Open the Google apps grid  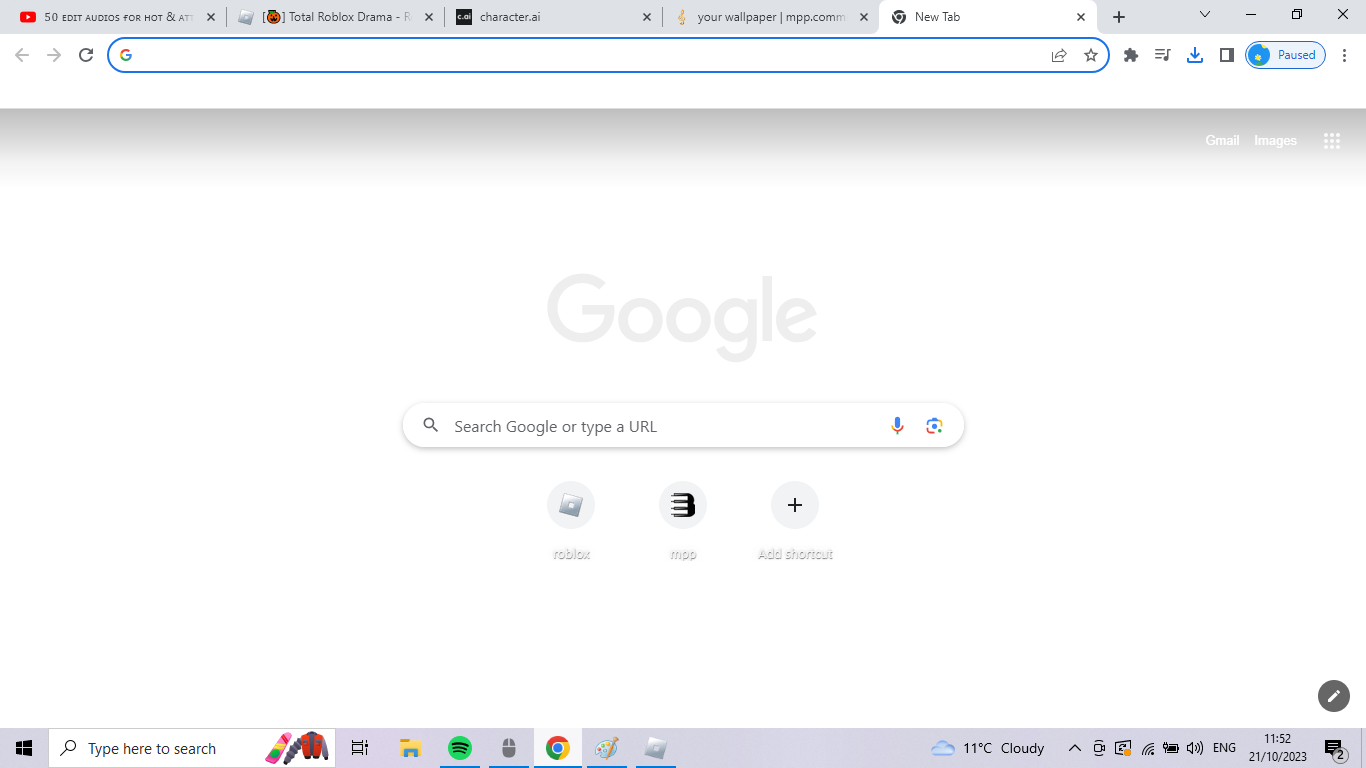coord(1332,141)
